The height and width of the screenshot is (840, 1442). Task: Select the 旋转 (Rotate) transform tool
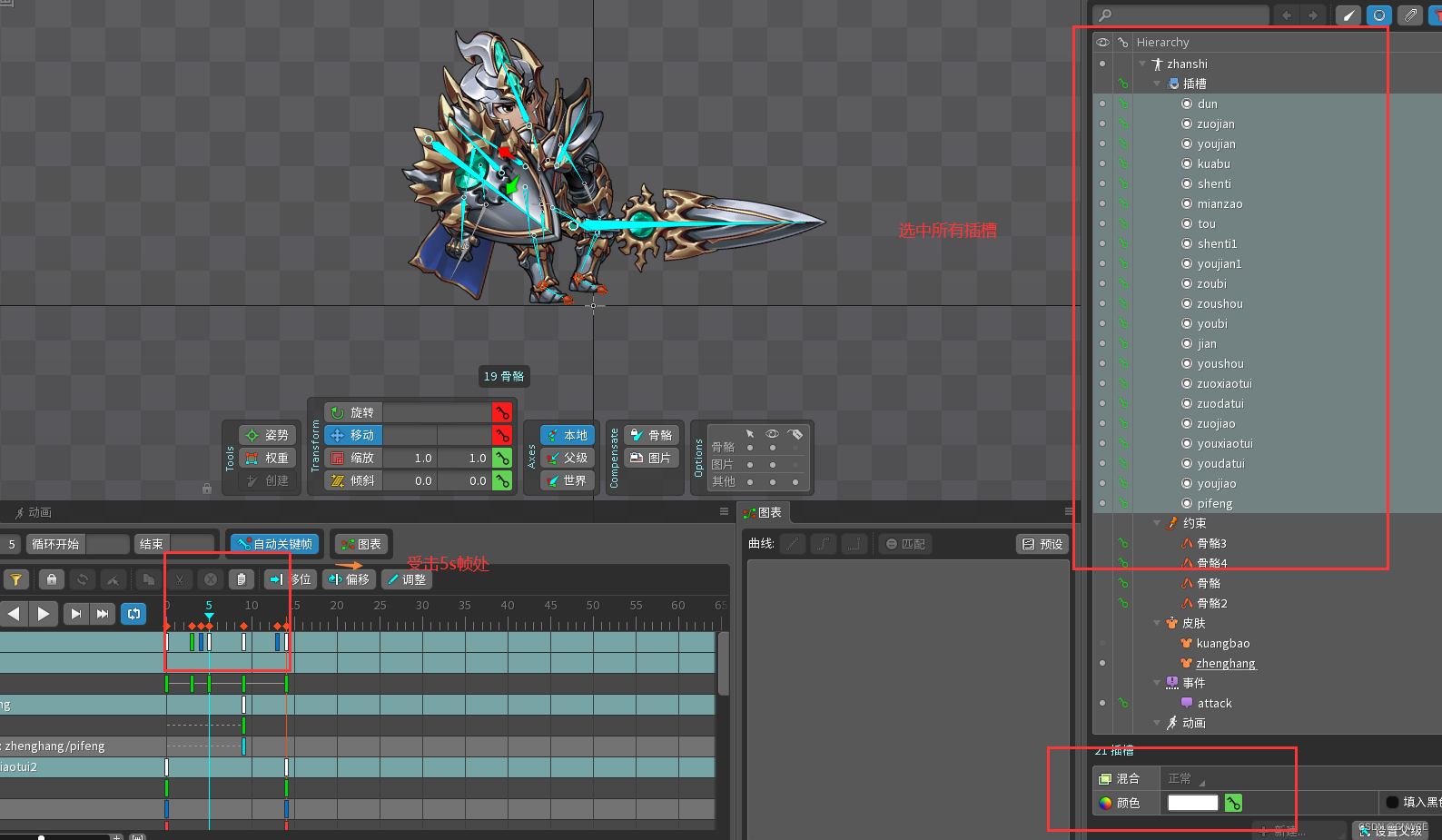353,412
